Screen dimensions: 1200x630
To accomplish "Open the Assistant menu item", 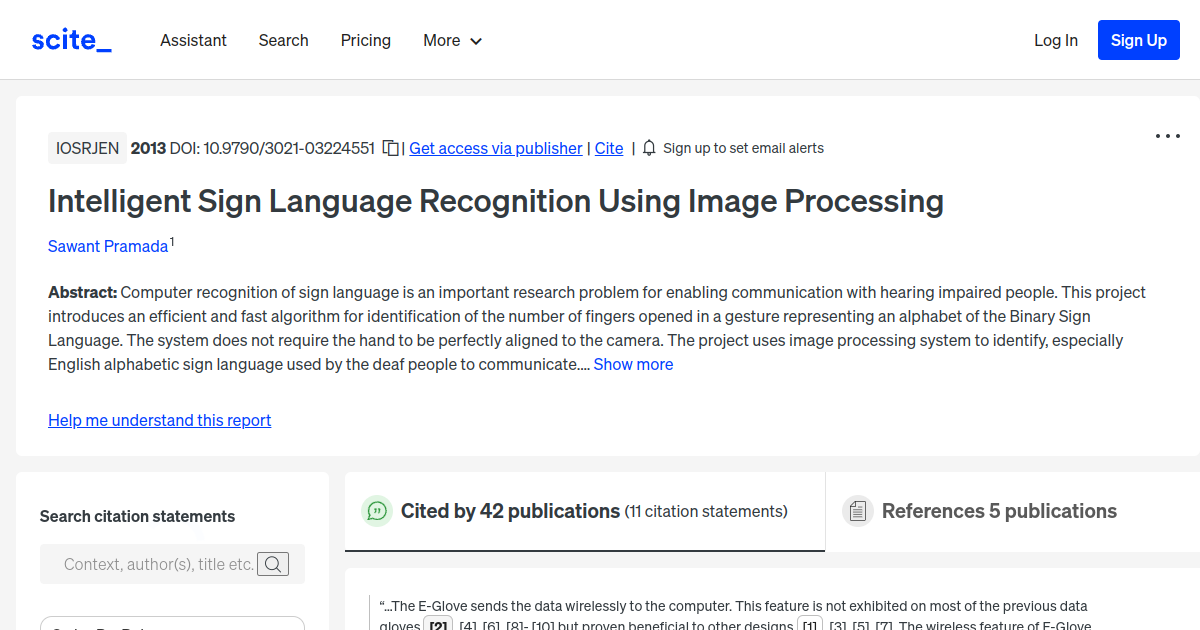I will tap(193, 40).
